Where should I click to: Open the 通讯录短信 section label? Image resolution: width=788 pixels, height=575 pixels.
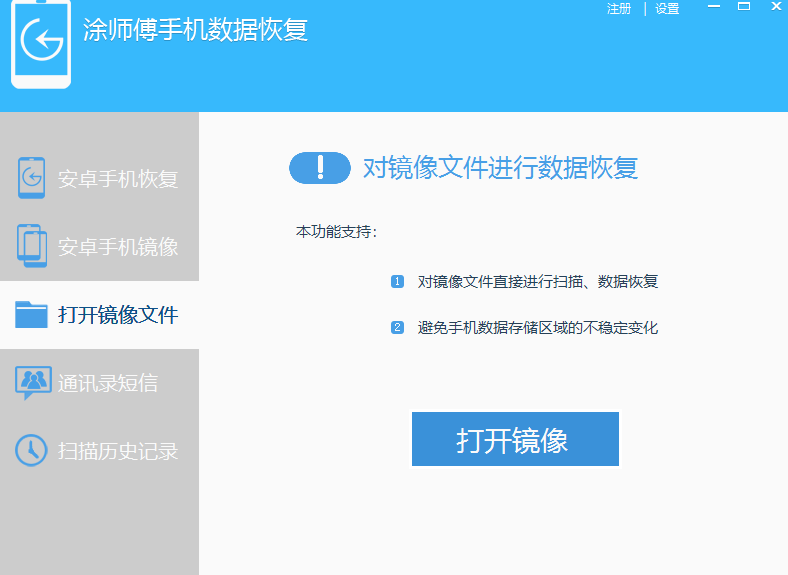(x=108, y=383)
